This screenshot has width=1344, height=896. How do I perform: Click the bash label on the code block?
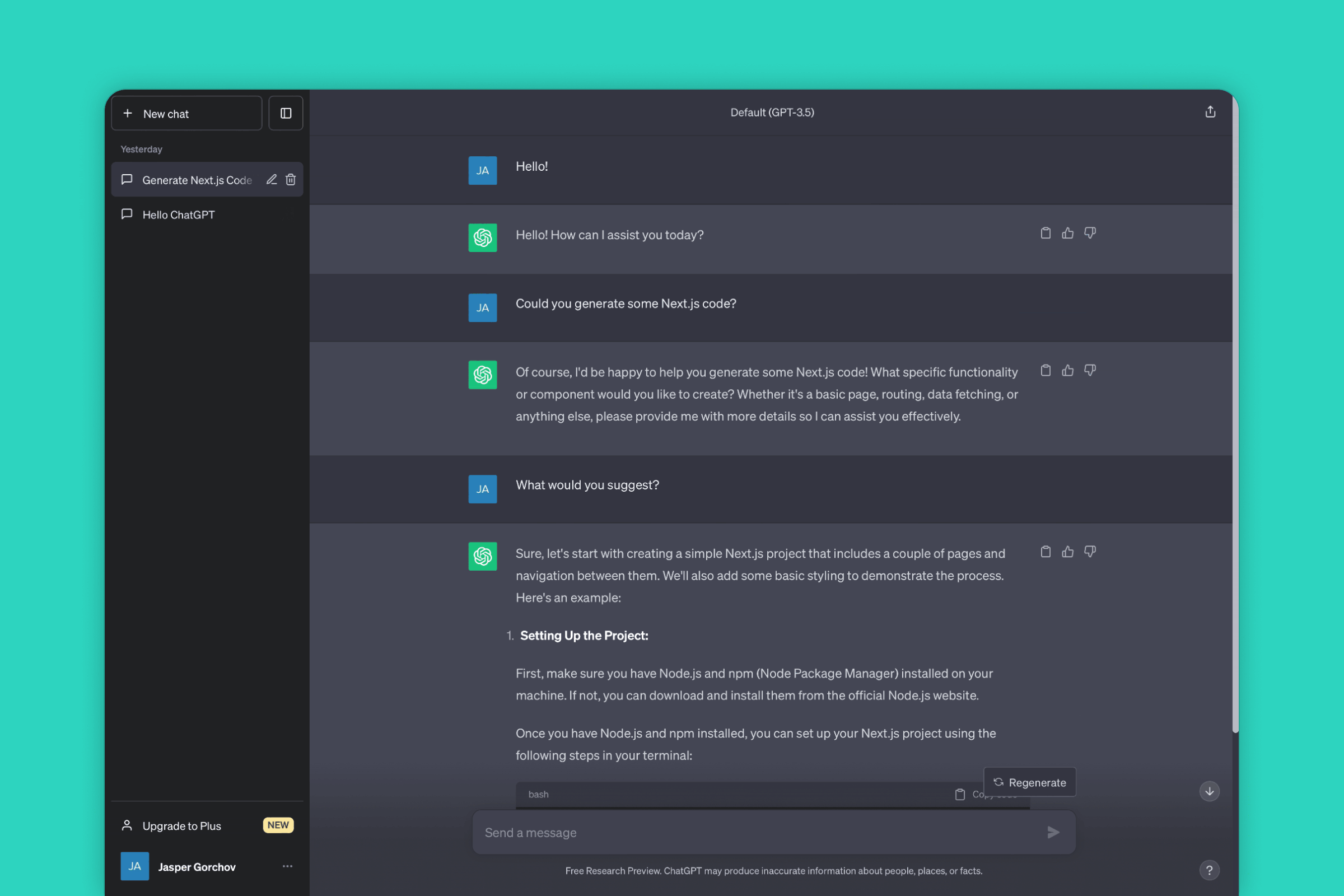pos(538,794)
